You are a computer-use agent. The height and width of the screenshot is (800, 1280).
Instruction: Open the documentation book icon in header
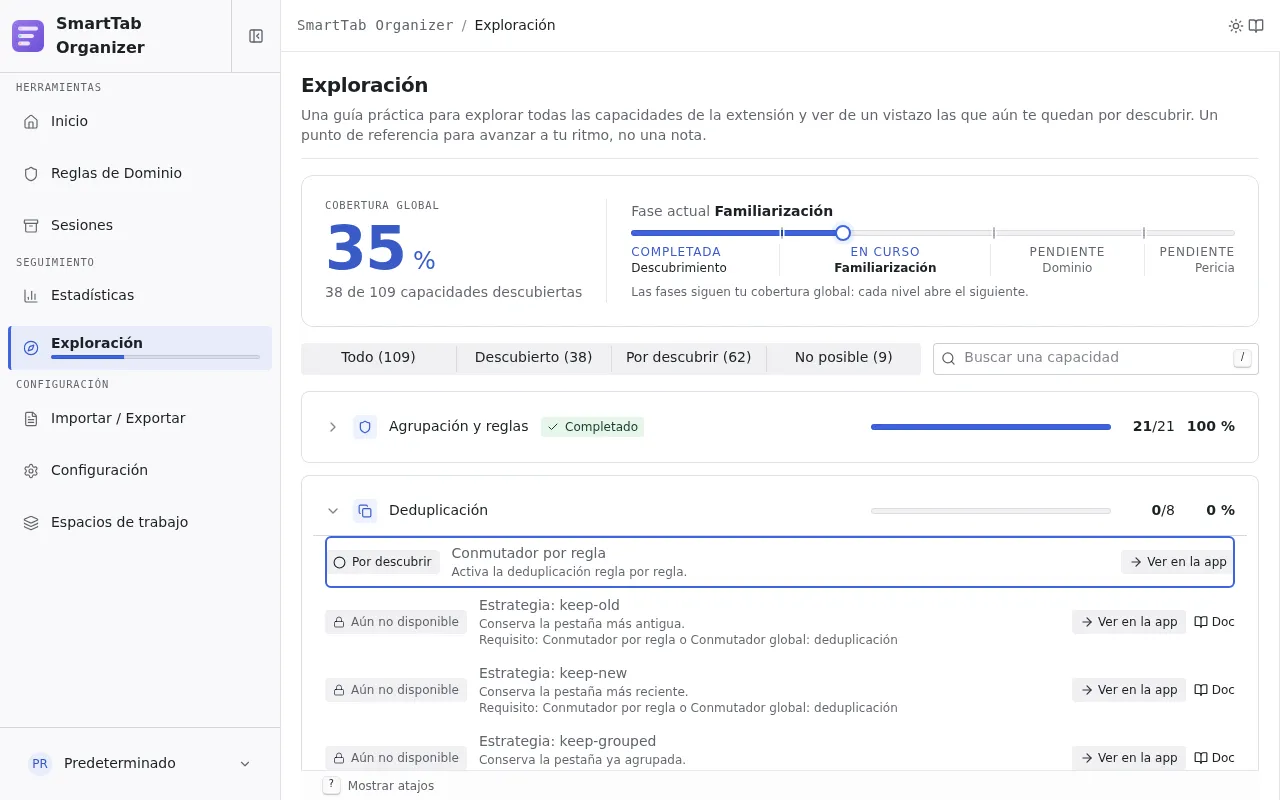[x=1256, y=26]
